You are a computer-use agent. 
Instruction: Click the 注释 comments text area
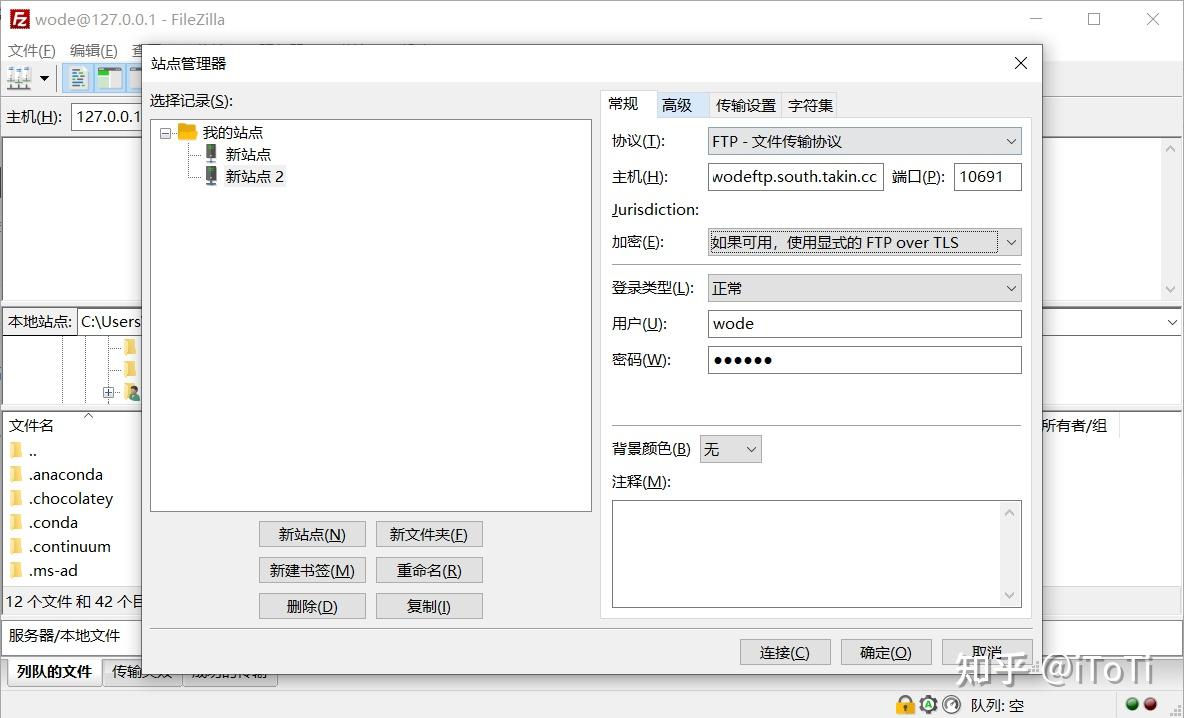point(816,554)
